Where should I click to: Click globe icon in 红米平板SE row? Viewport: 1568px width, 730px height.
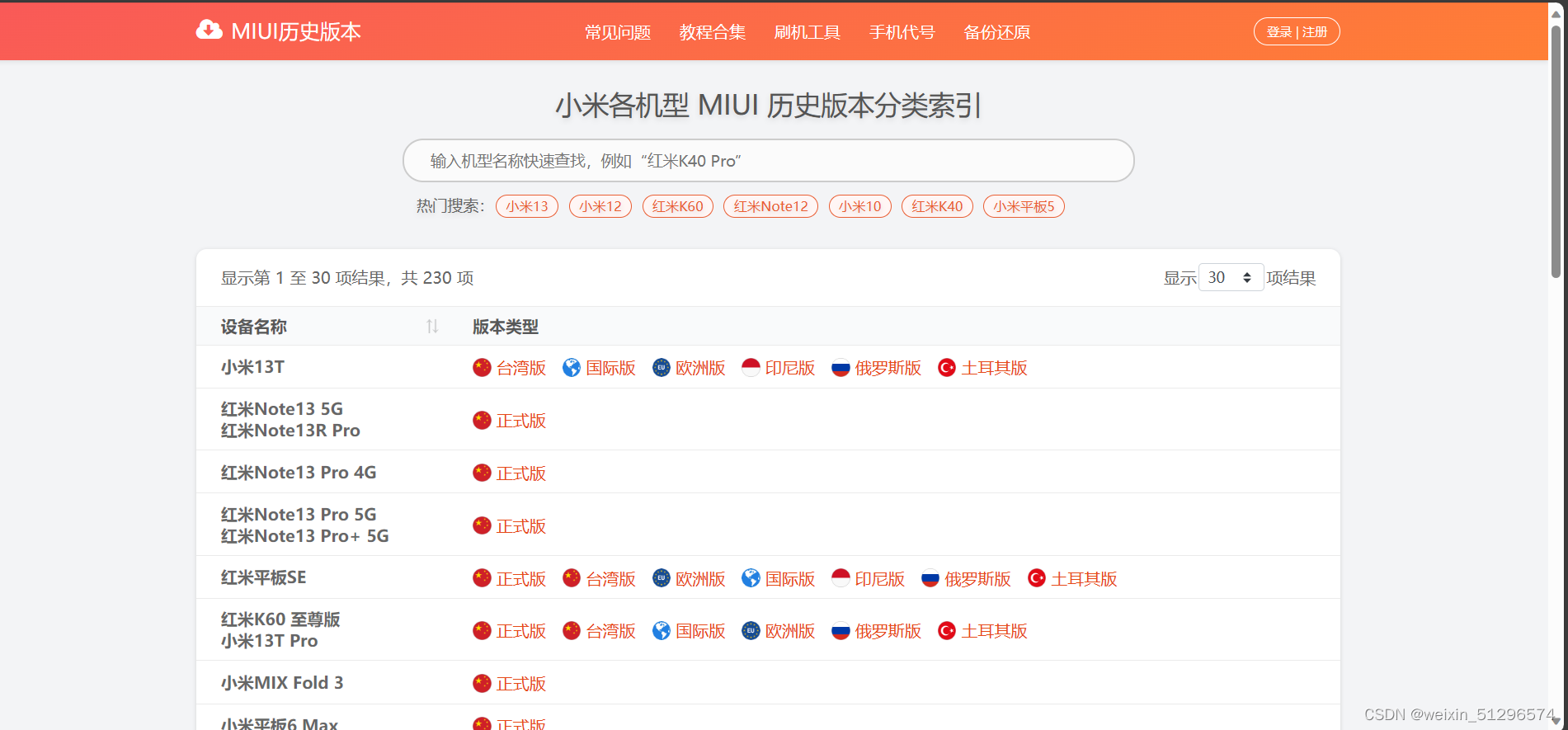click(751, 578)
